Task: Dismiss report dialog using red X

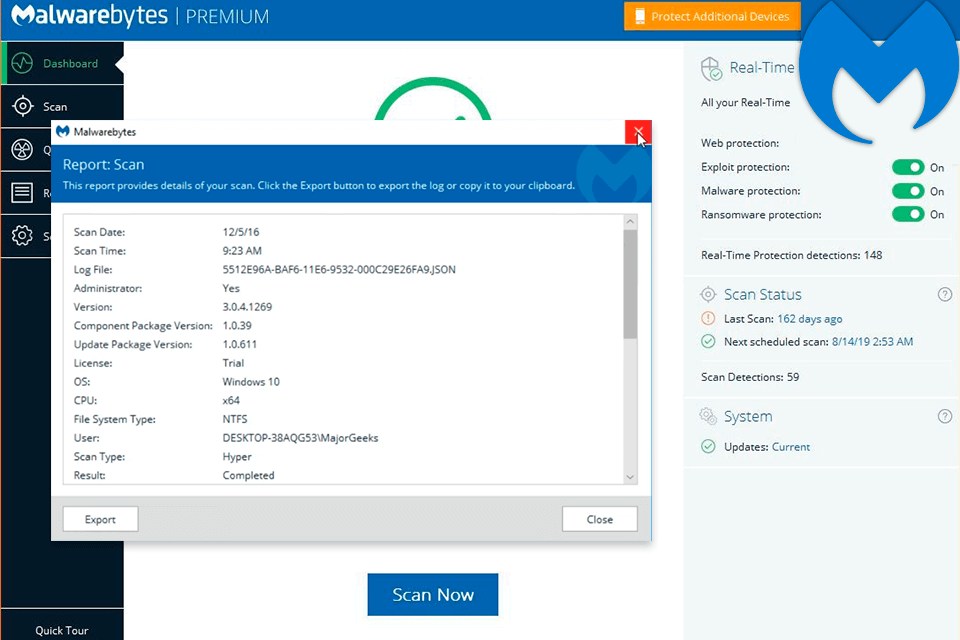Action: [638, 132]
